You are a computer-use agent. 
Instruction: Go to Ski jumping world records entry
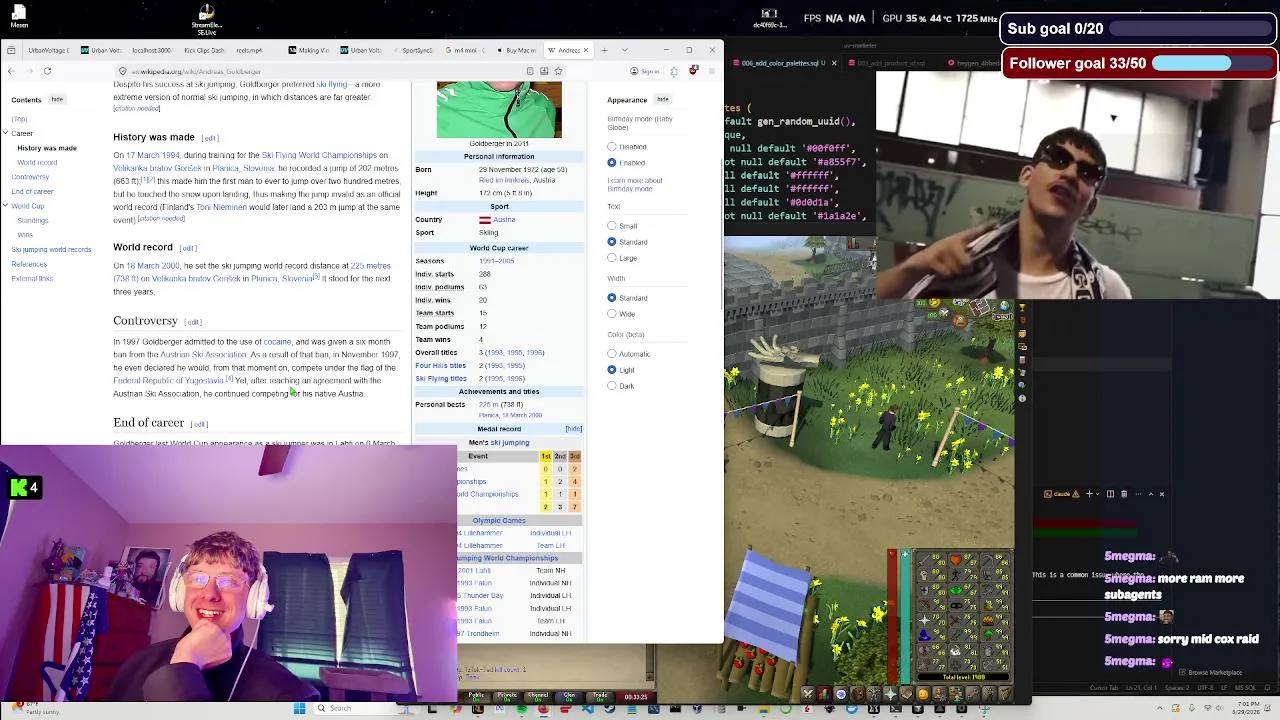(51, 250)
